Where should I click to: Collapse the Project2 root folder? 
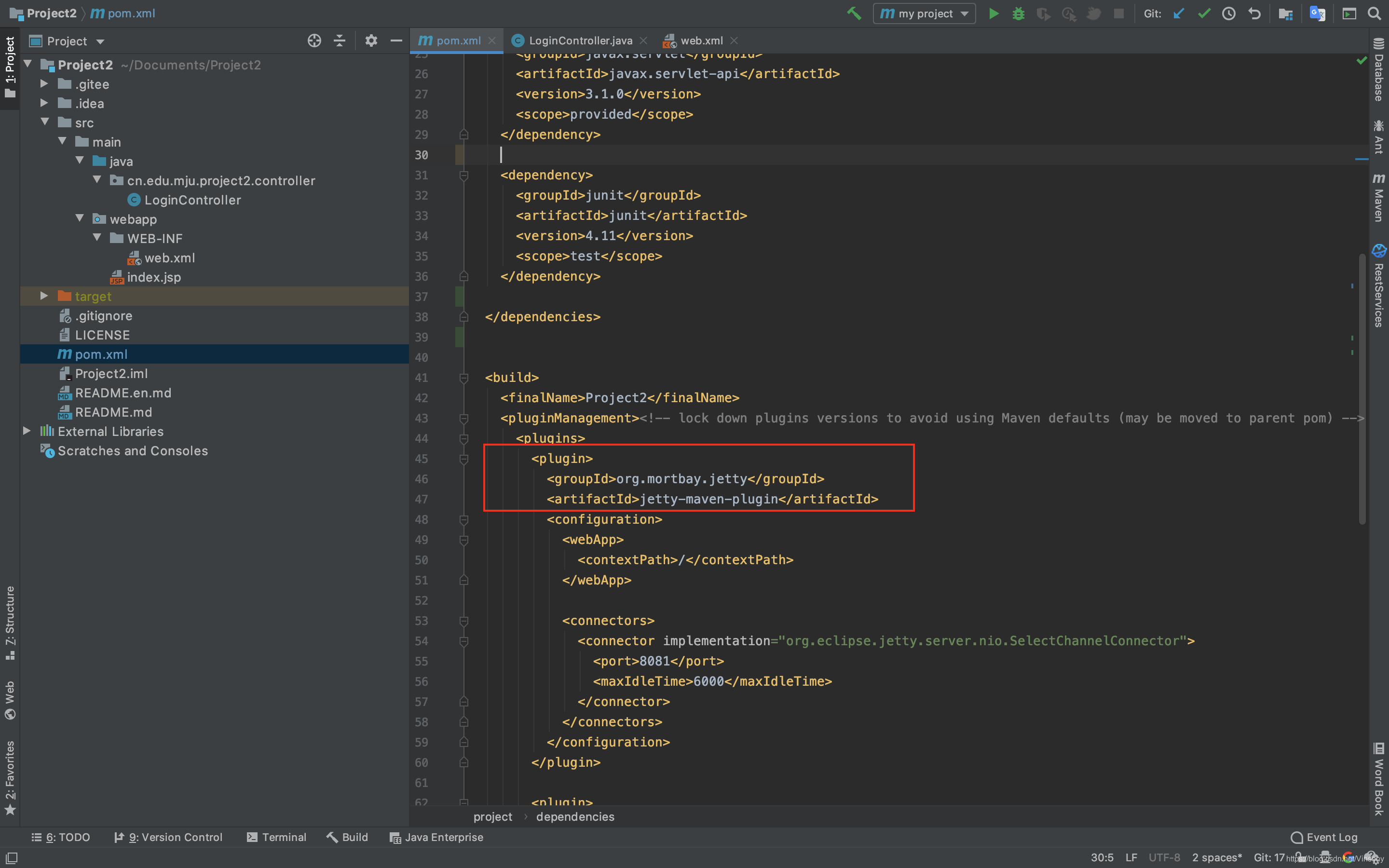coord(27,64)
